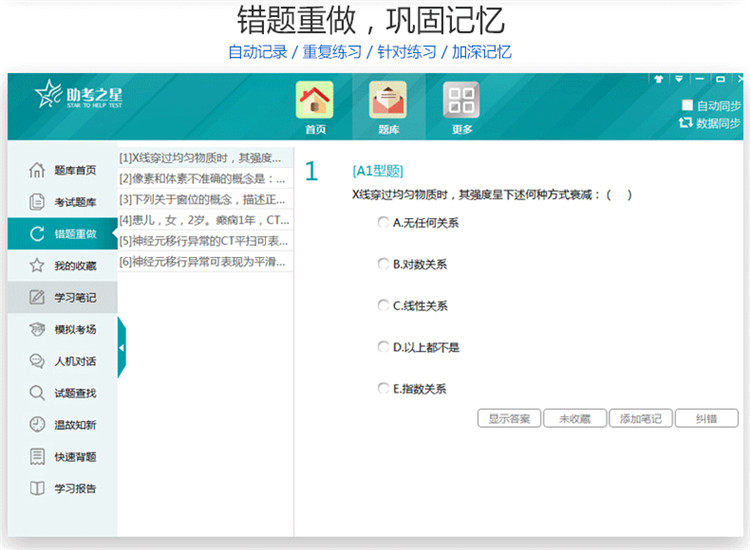750x550 pixels.
Task: Open the 题库 envelope icon
Action: (388, 99)
